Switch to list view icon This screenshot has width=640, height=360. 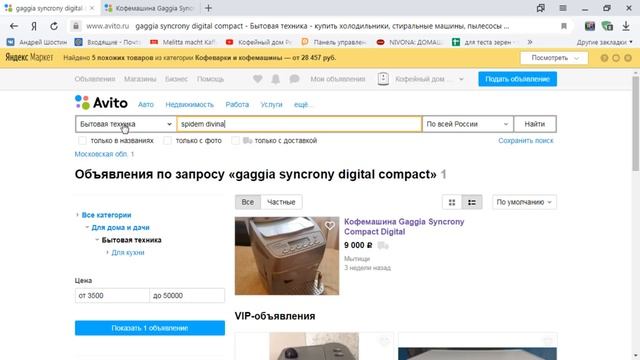click(x=472, y=202)
